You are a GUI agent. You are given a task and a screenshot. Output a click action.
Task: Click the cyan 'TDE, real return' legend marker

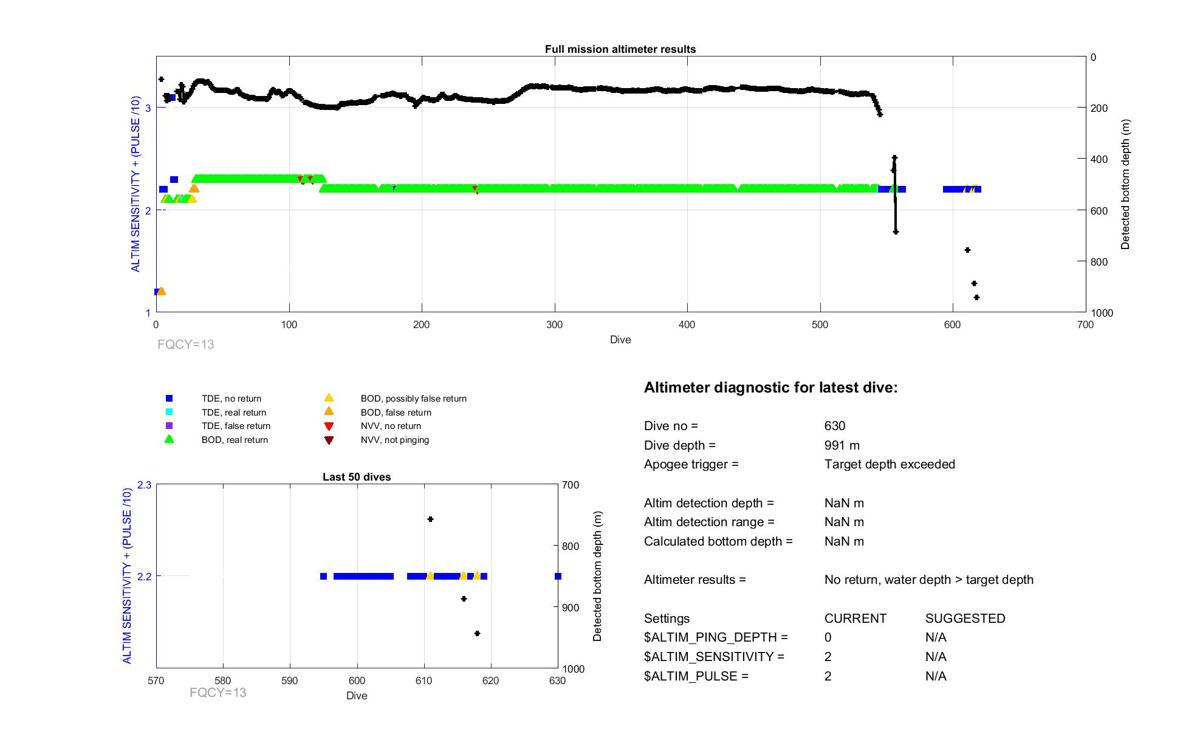pos(169,412)
